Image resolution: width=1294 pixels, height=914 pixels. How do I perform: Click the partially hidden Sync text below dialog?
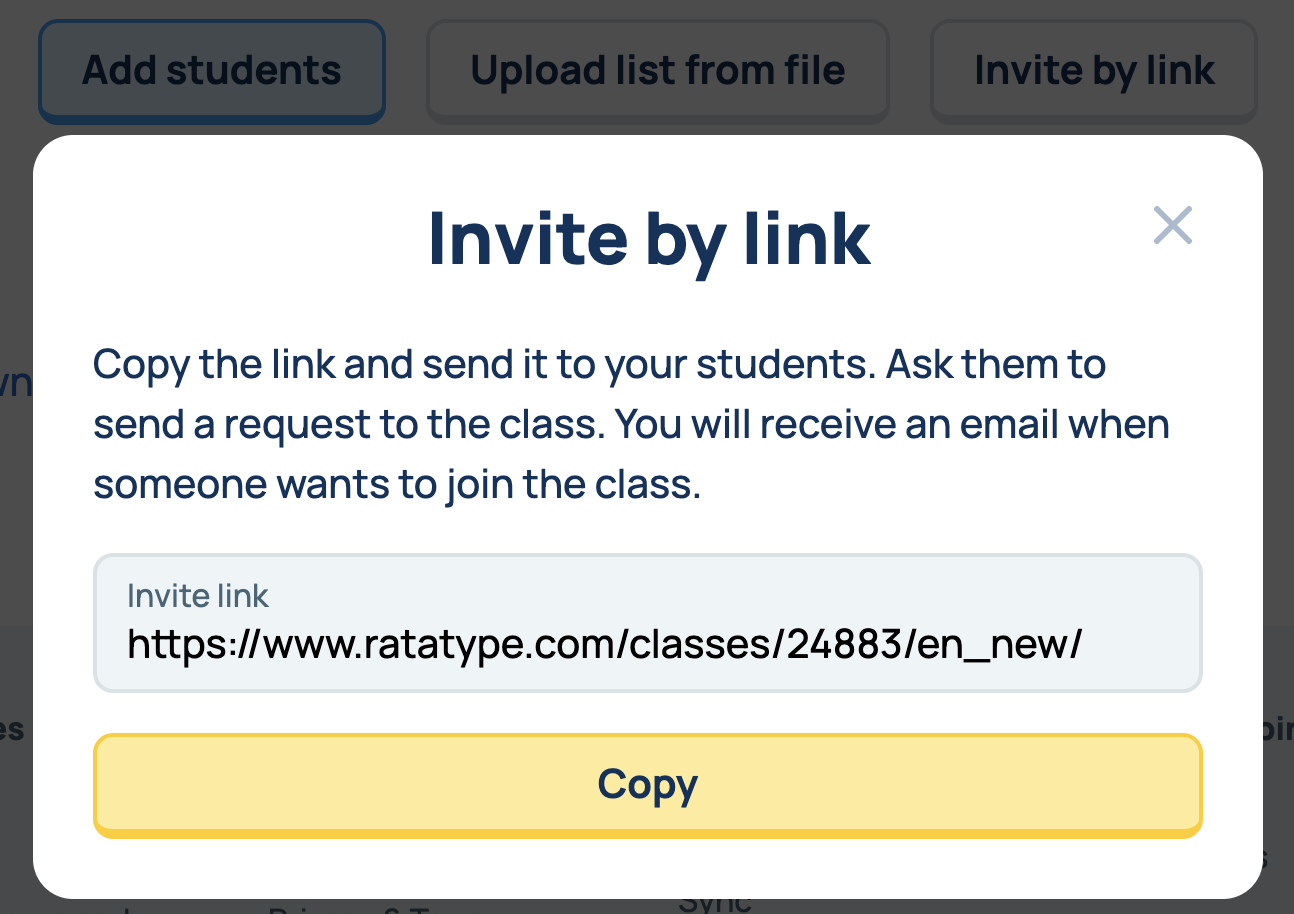(714, 904)
